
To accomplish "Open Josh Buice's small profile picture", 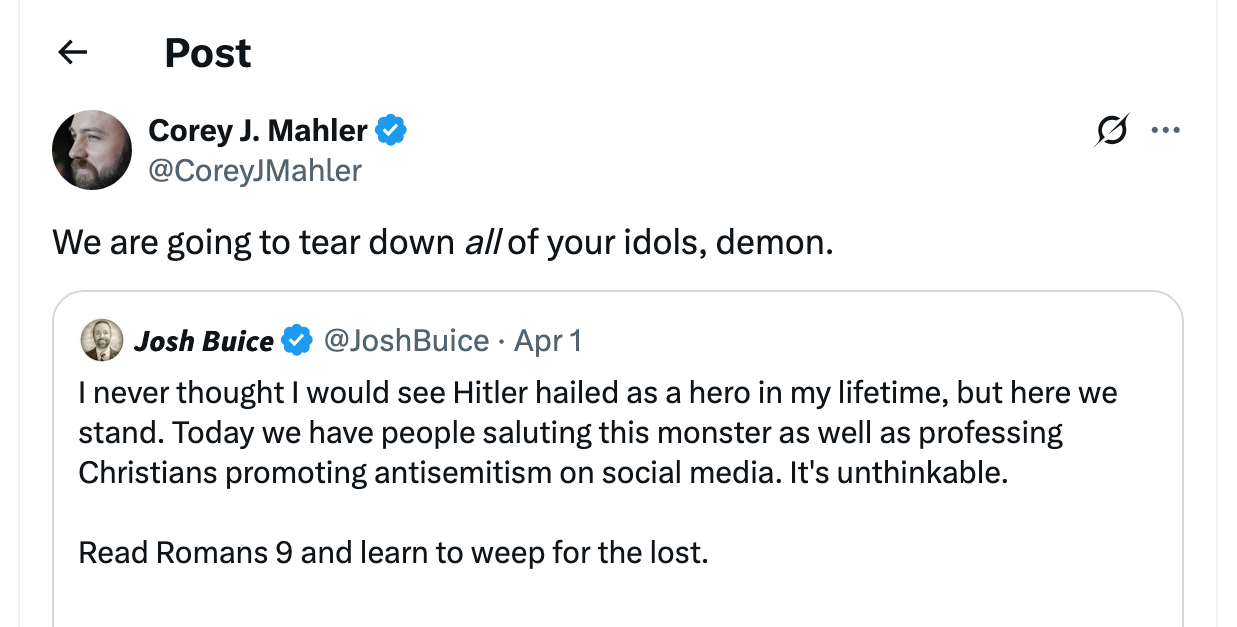I will [x=101, y=340].
